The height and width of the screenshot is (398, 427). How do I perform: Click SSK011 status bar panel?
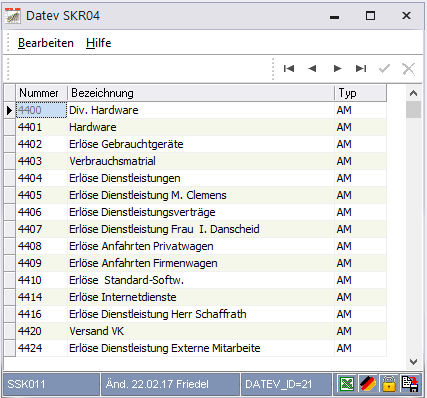point(51,384)
